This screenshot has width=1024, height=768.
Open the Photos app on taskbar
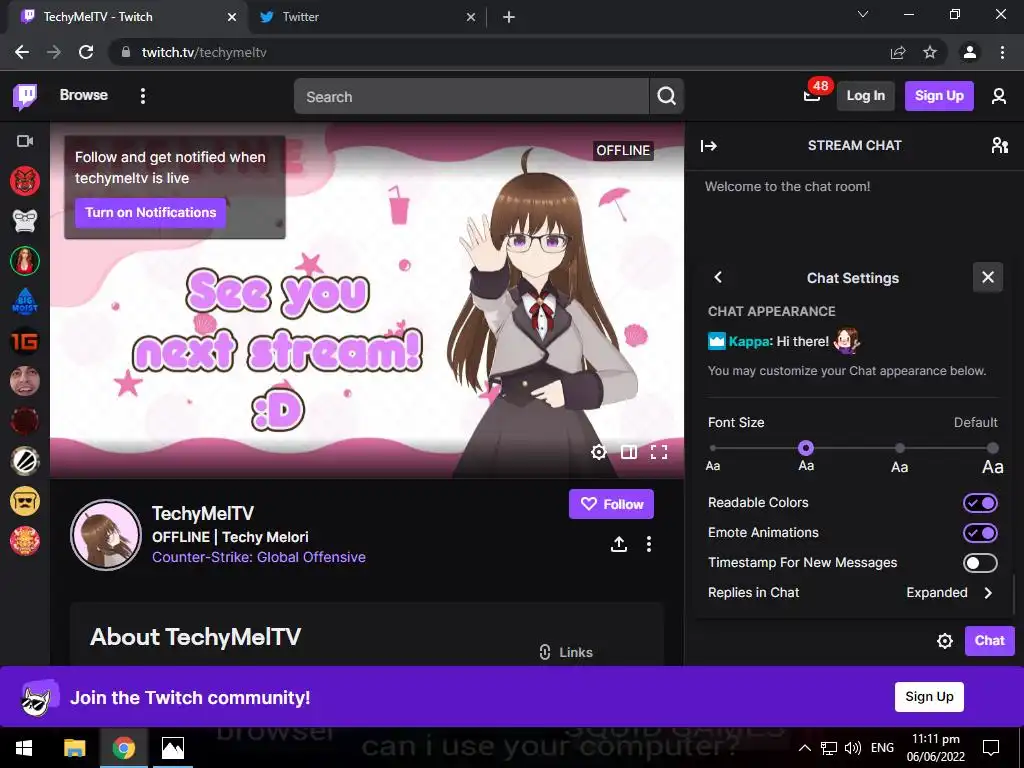tap(173, 748)
